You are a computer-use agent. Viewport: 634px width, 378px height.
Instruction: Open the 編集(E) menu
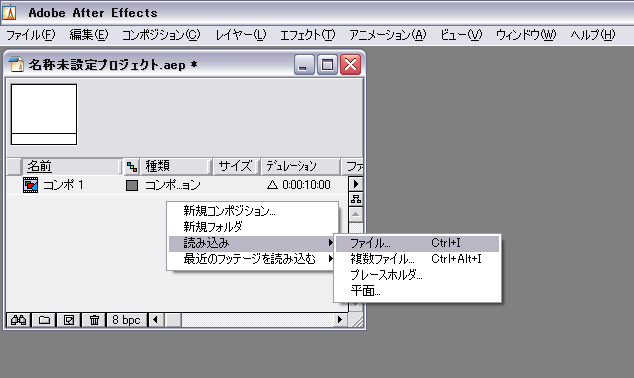click(89, 35)
